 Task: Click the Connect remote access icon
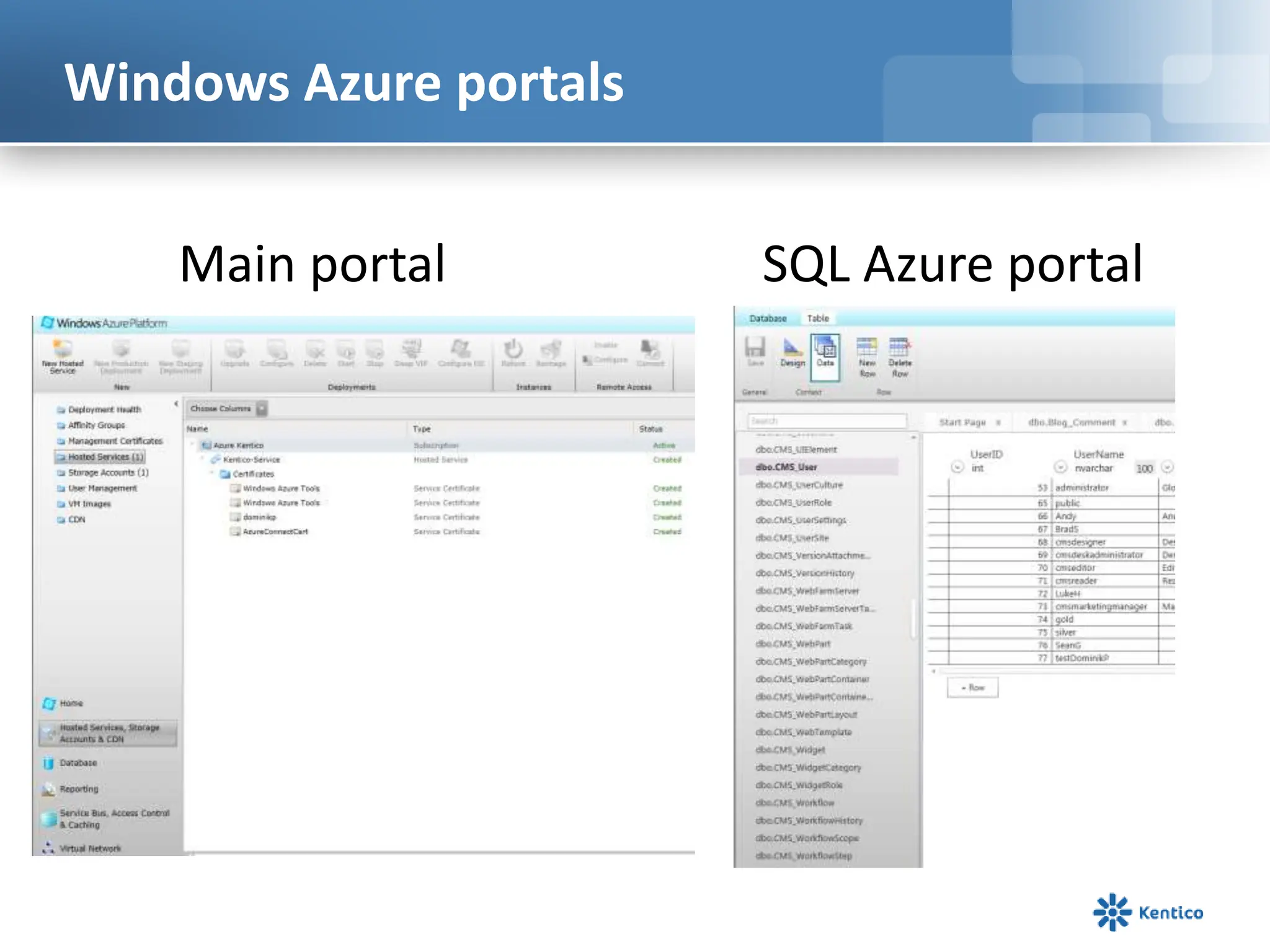click(x=650, y=348)
